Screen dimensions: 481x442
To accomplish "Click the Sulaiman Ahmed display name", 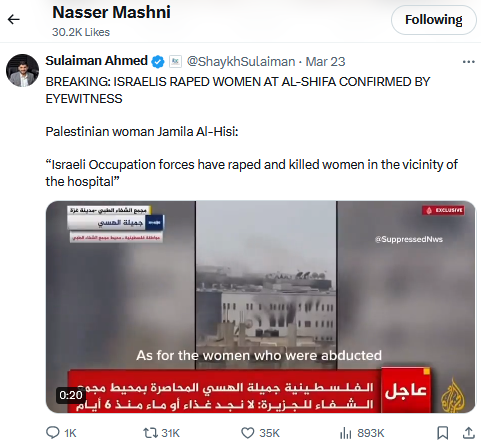I will 96,61.
